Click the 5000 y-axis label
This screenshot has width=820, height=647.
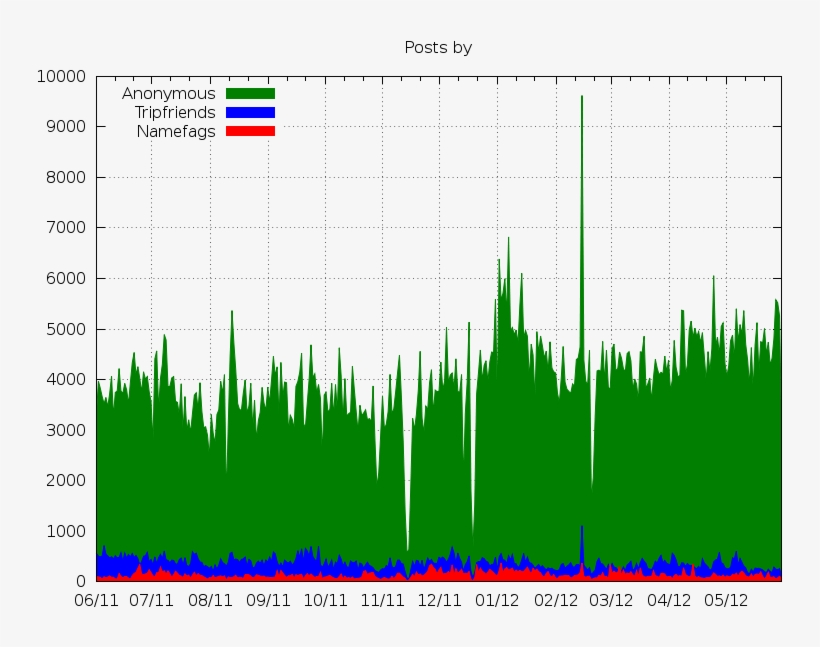click(x=66, y=329)
